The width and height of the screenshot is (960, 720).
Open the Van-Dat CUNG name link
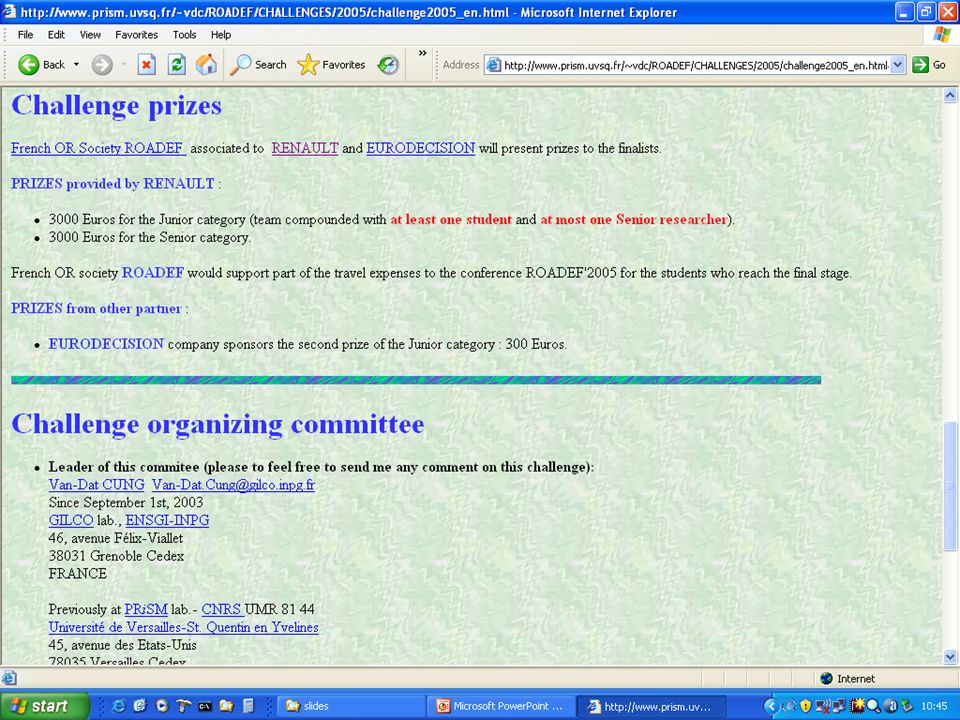97,484
